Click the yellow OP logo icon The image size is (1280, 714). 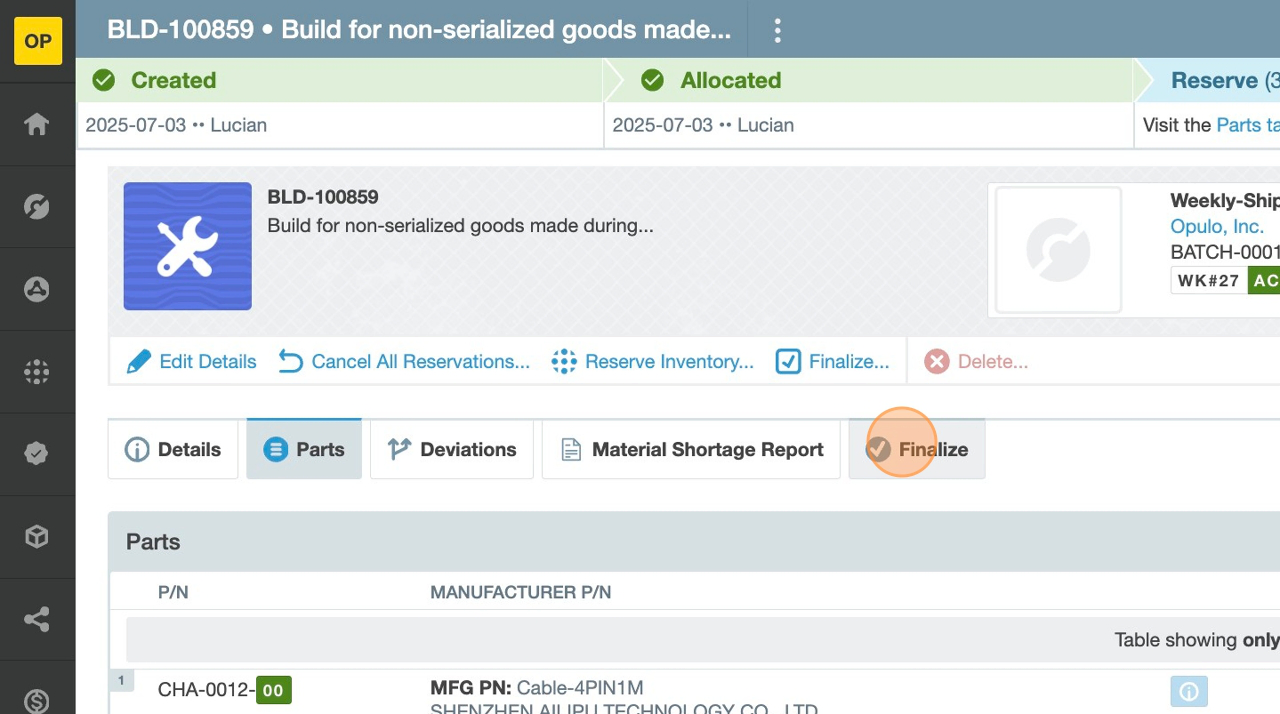38,41
